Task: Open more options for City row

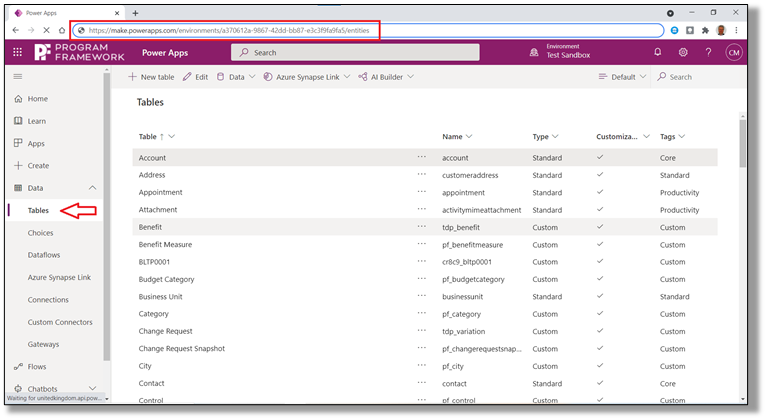Action: 422,365
